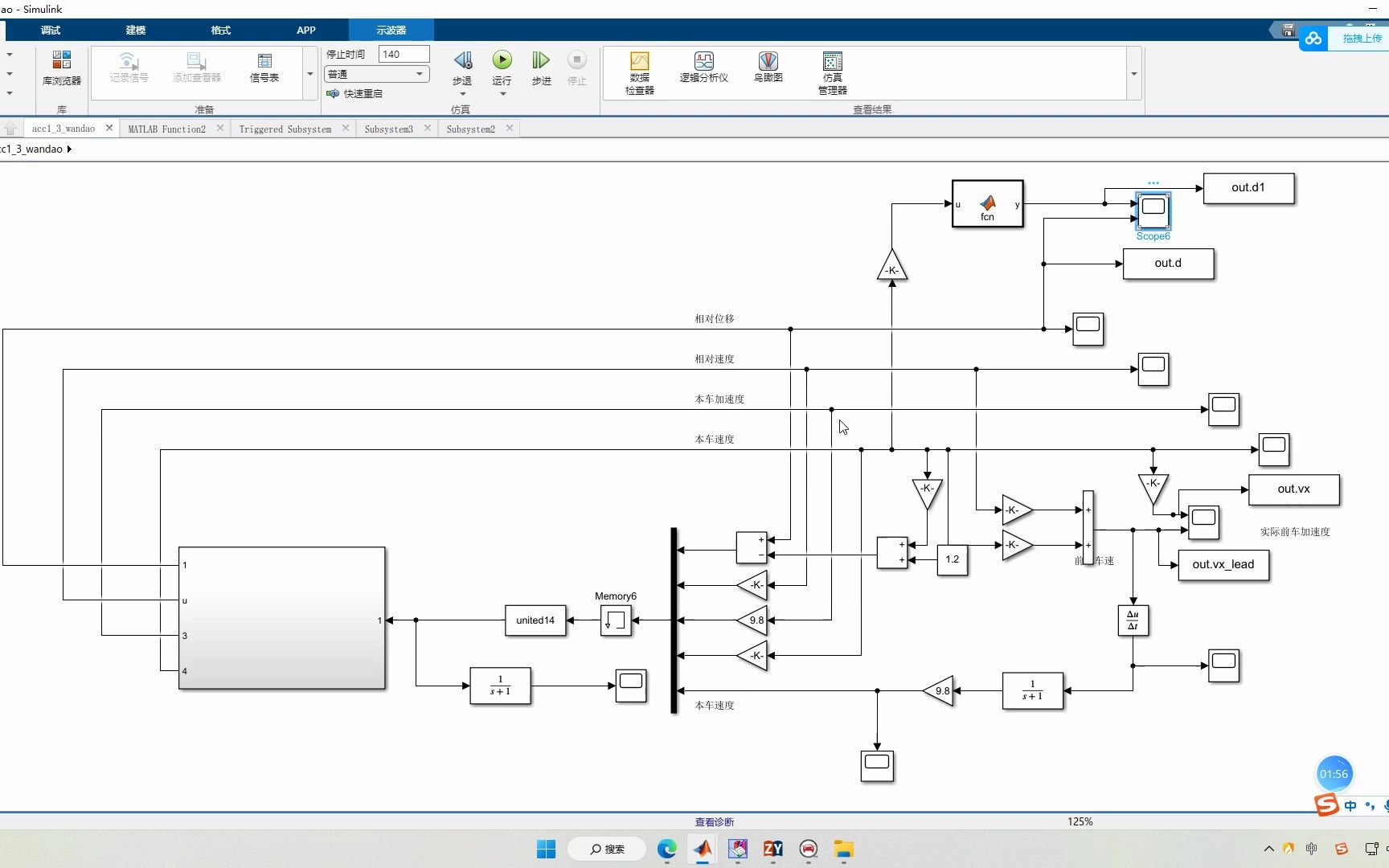Select the Scope6 block
This screenshot has height=868, width=1389.
tap(1153, 211)
